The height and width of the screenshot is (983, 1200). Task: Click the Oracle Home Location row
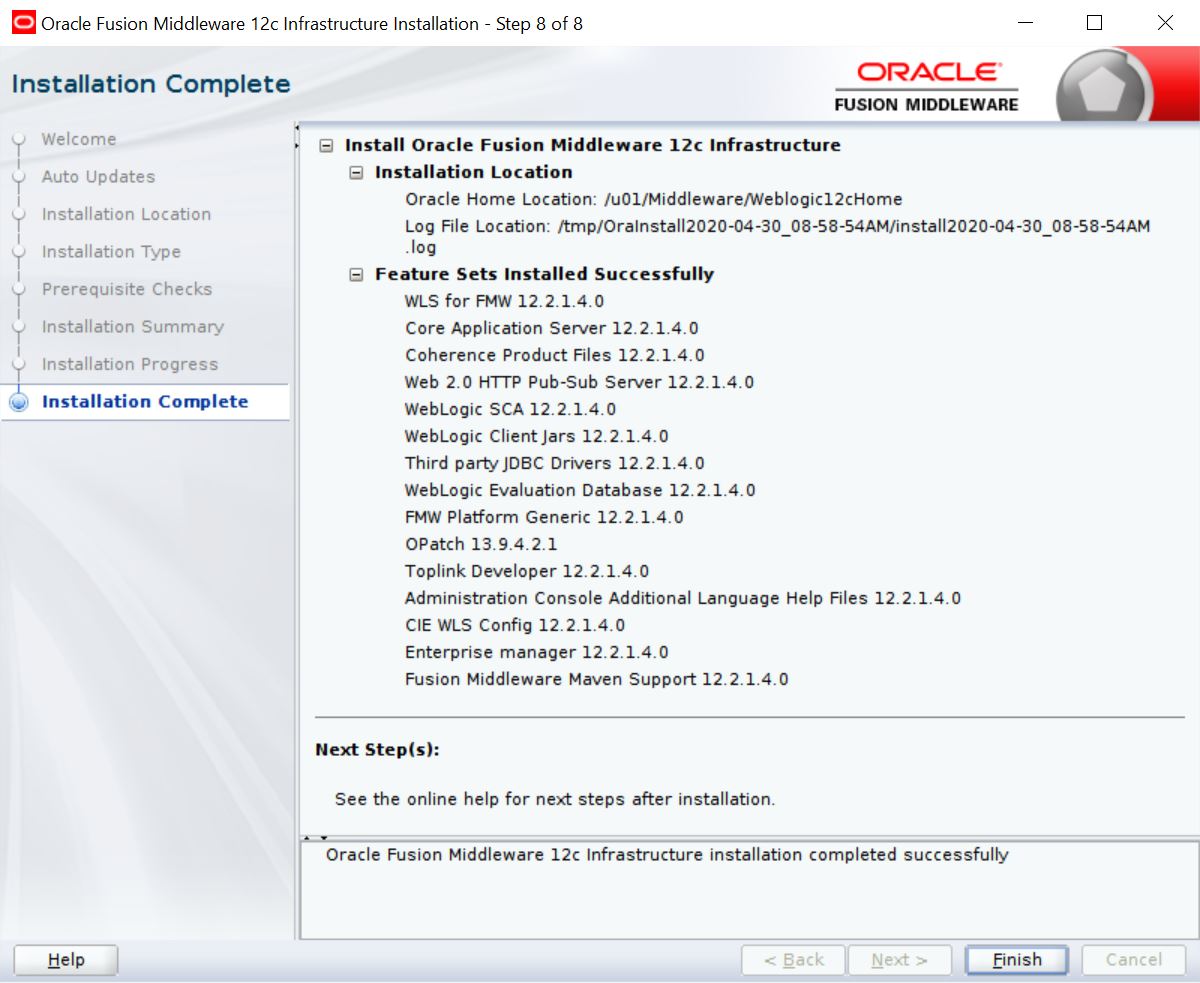coord(654,199)
